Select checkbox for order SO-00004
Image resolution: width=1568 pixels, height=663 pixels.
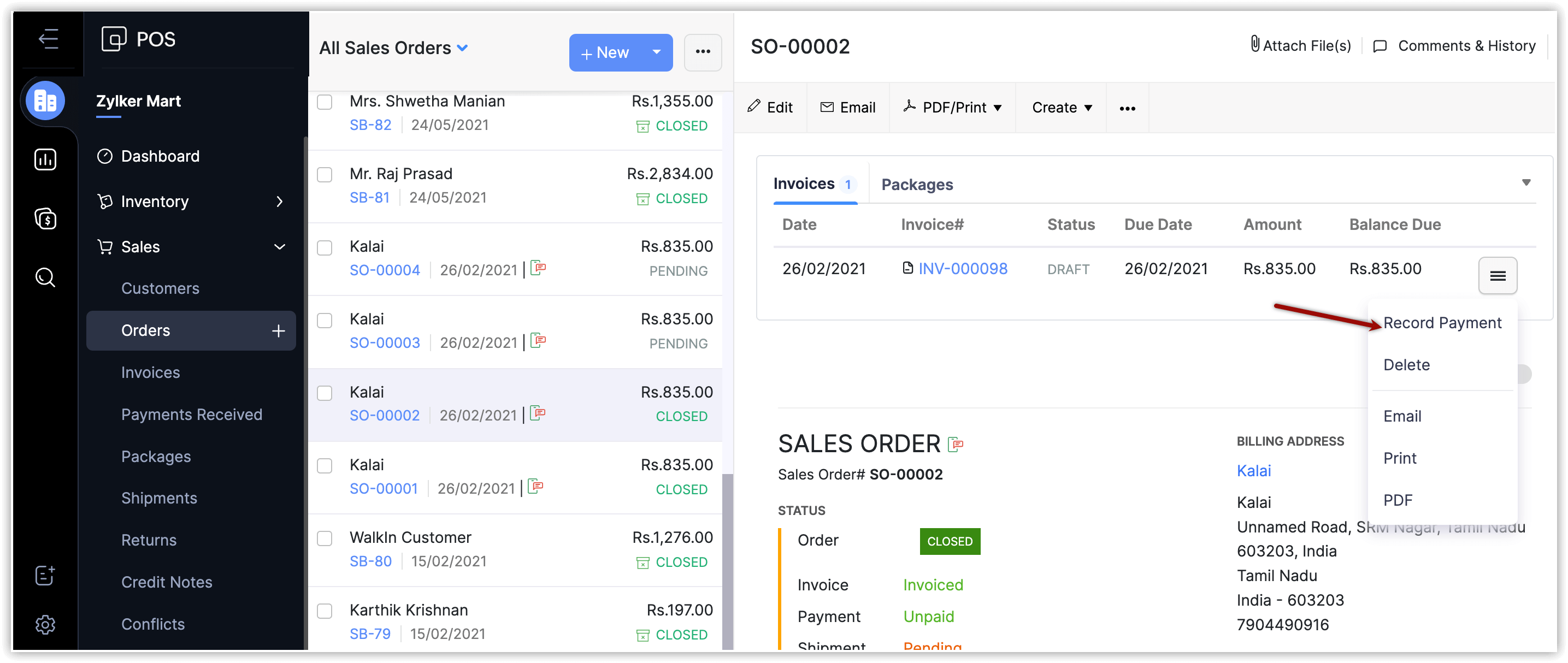[x=325, y=247]
